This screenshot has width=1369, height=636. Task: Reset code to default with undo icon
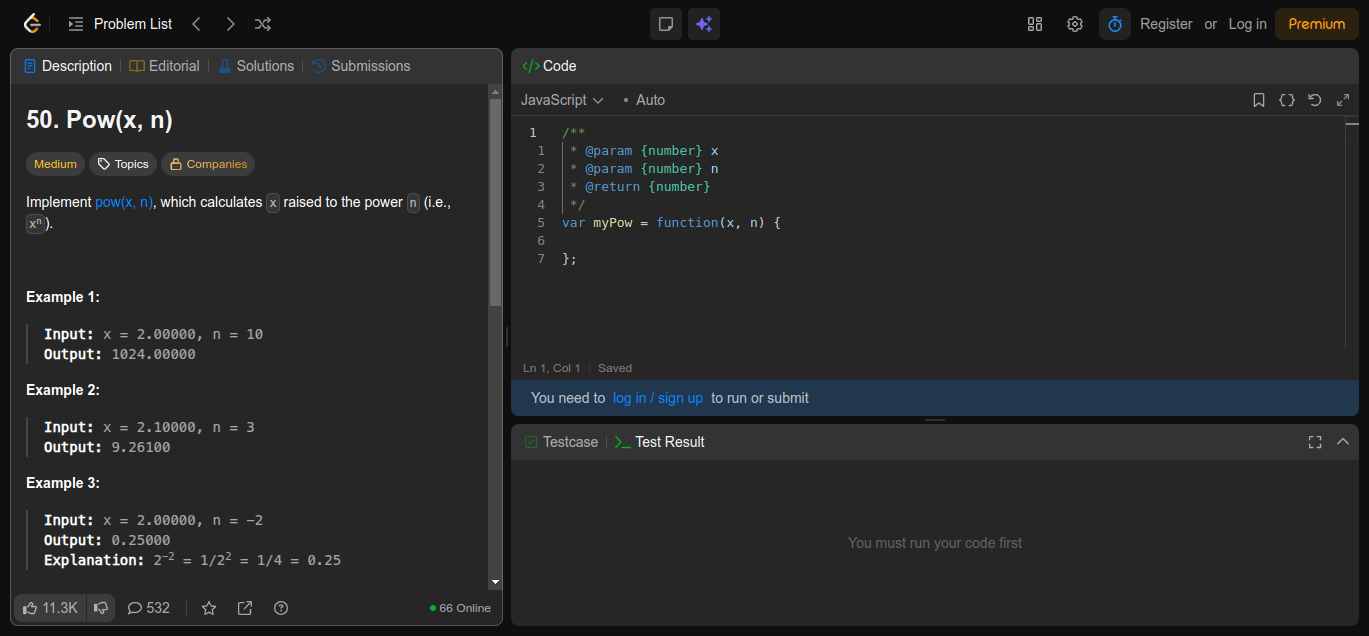(x=1315, y=100)
